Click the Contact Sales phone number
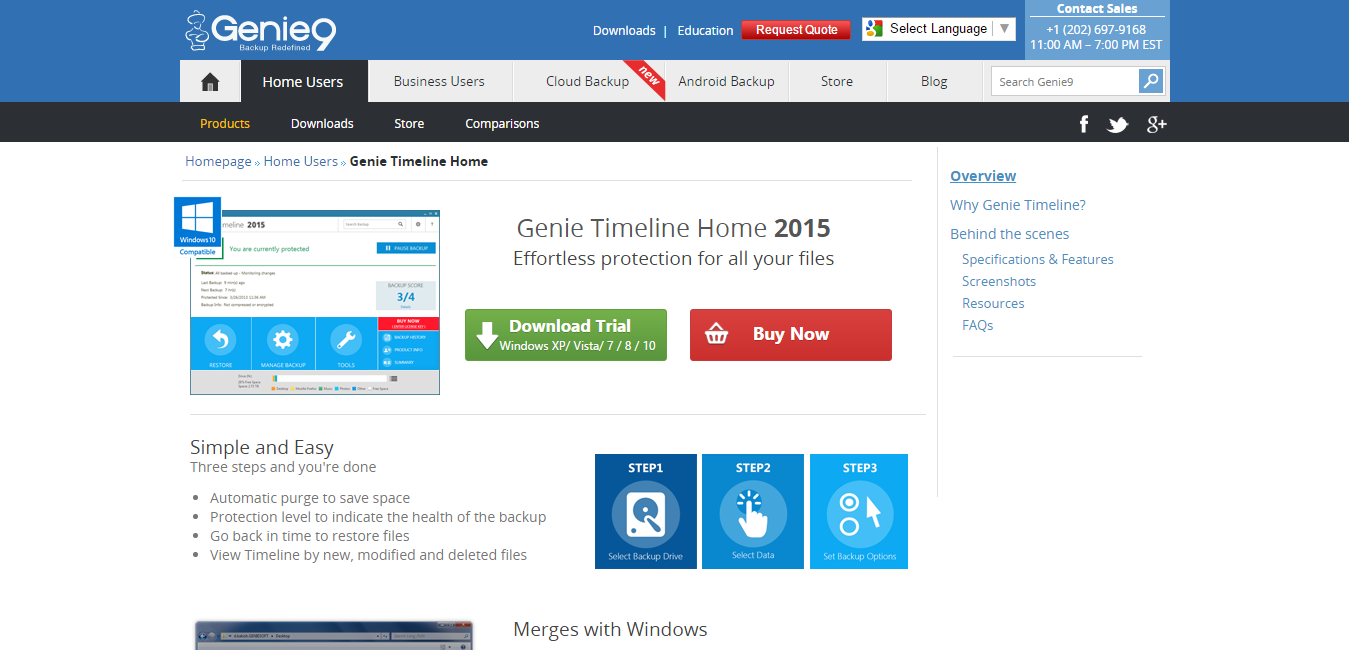The height and width of the screenshot is (650, 1349). point(1096,30)
